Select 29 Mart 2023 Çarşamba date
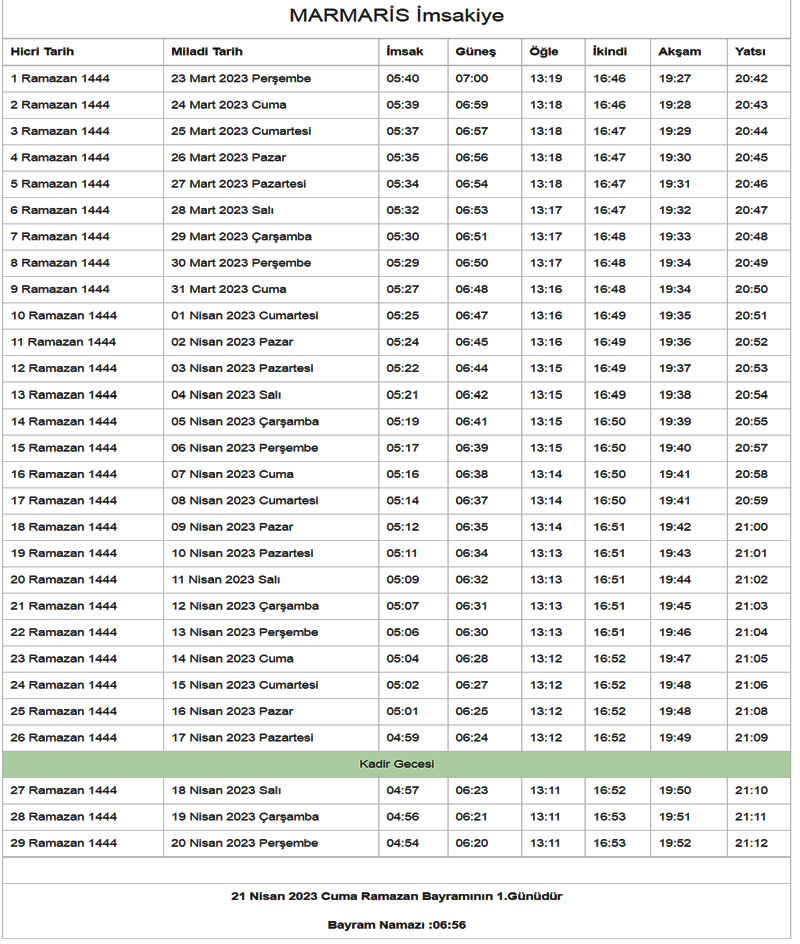 point(241,237)
